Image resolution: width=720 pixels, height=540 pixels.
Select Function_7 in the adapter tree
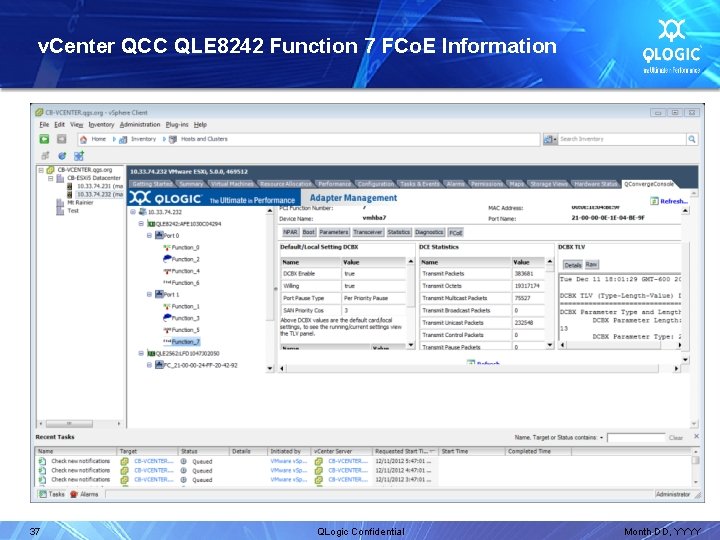coord(186,342)
